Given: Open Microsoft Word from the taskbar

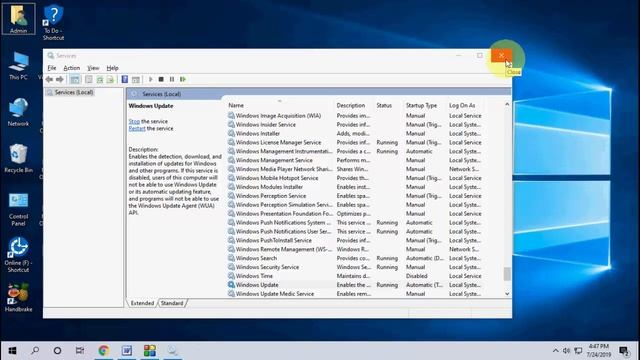Looking at the screenshot, I should 127,351.
